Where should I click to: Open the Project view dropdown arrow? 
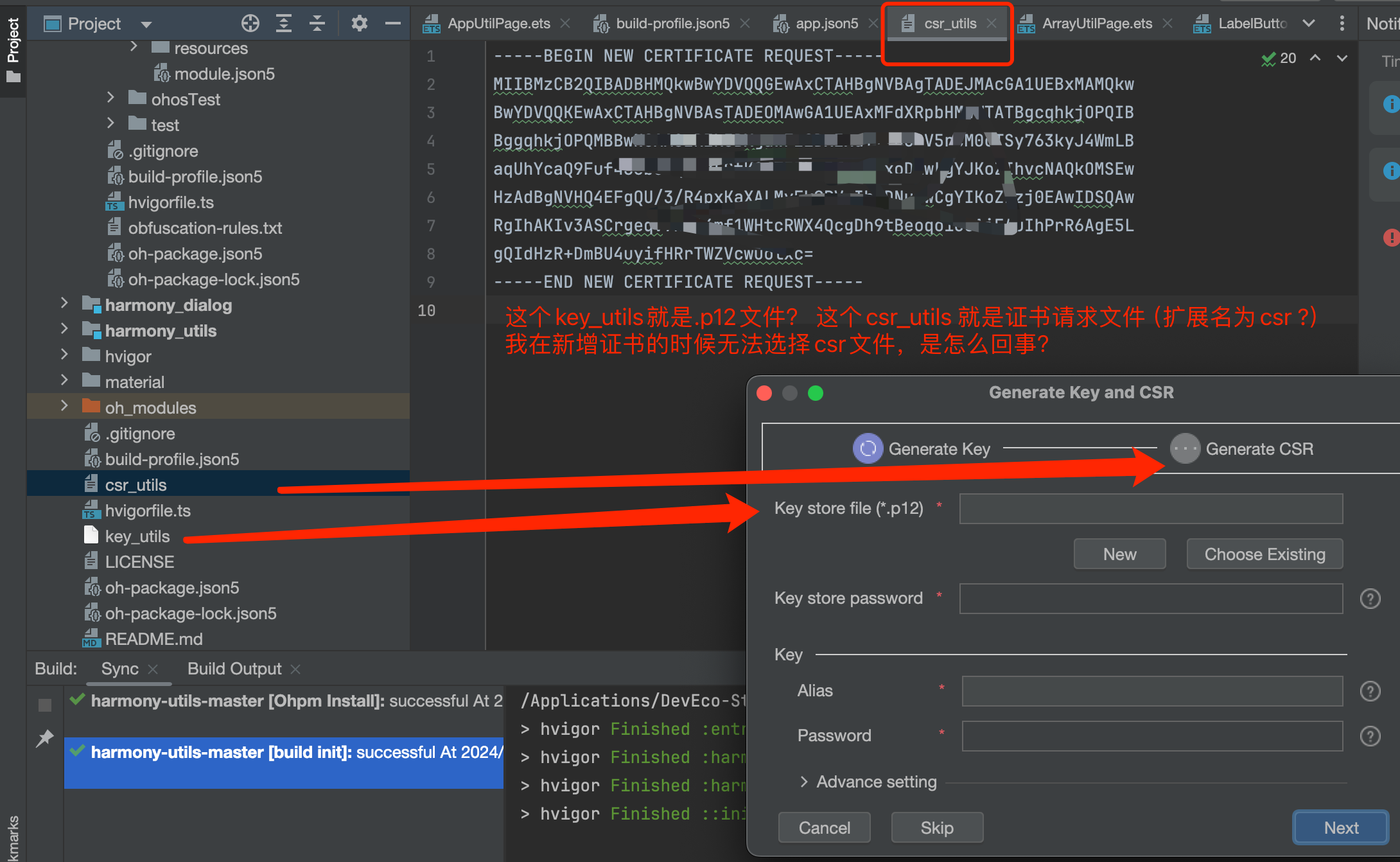pos(146,24)
